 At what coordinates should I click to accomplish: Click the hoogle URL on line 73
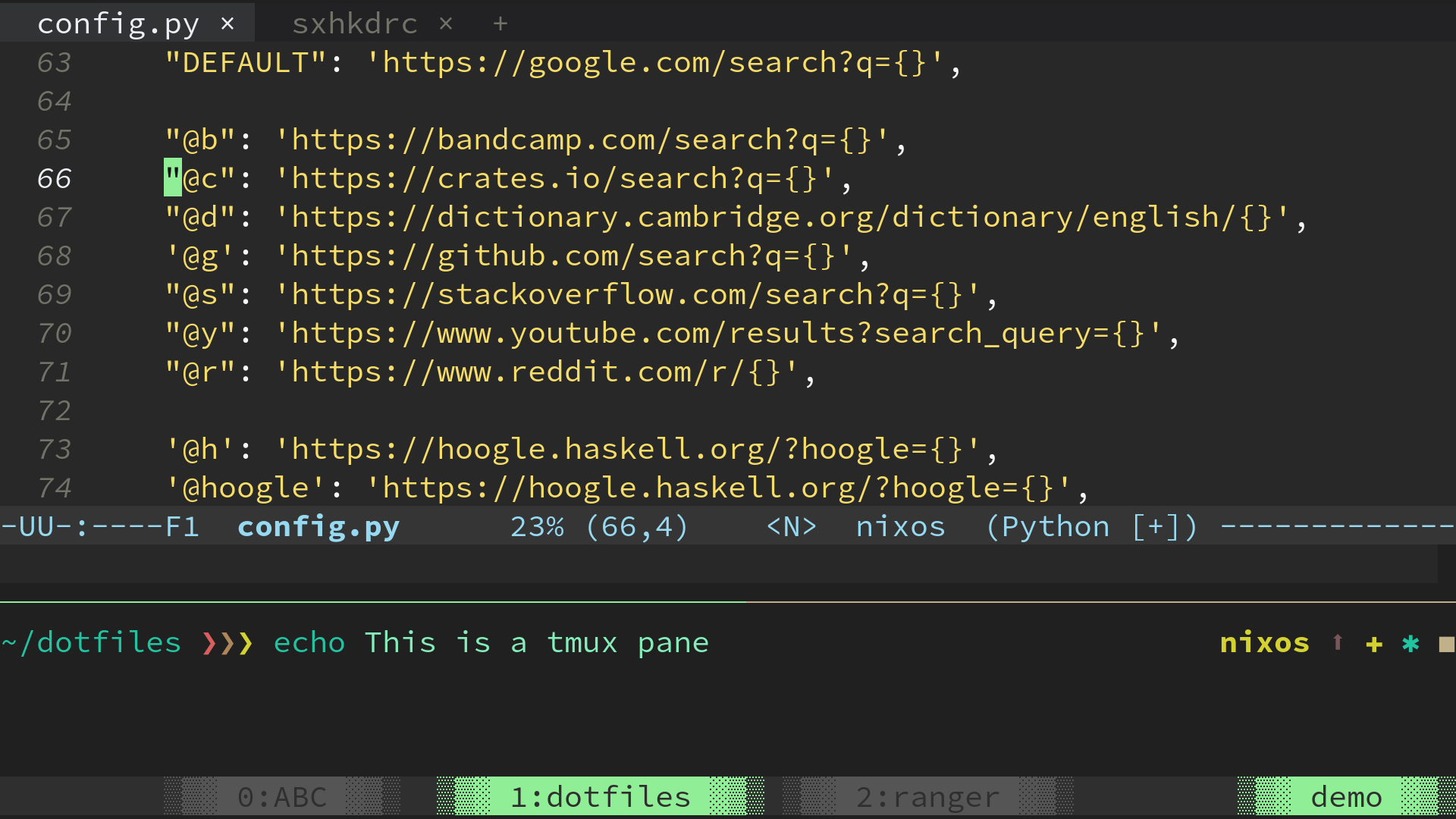pos(628,449)
